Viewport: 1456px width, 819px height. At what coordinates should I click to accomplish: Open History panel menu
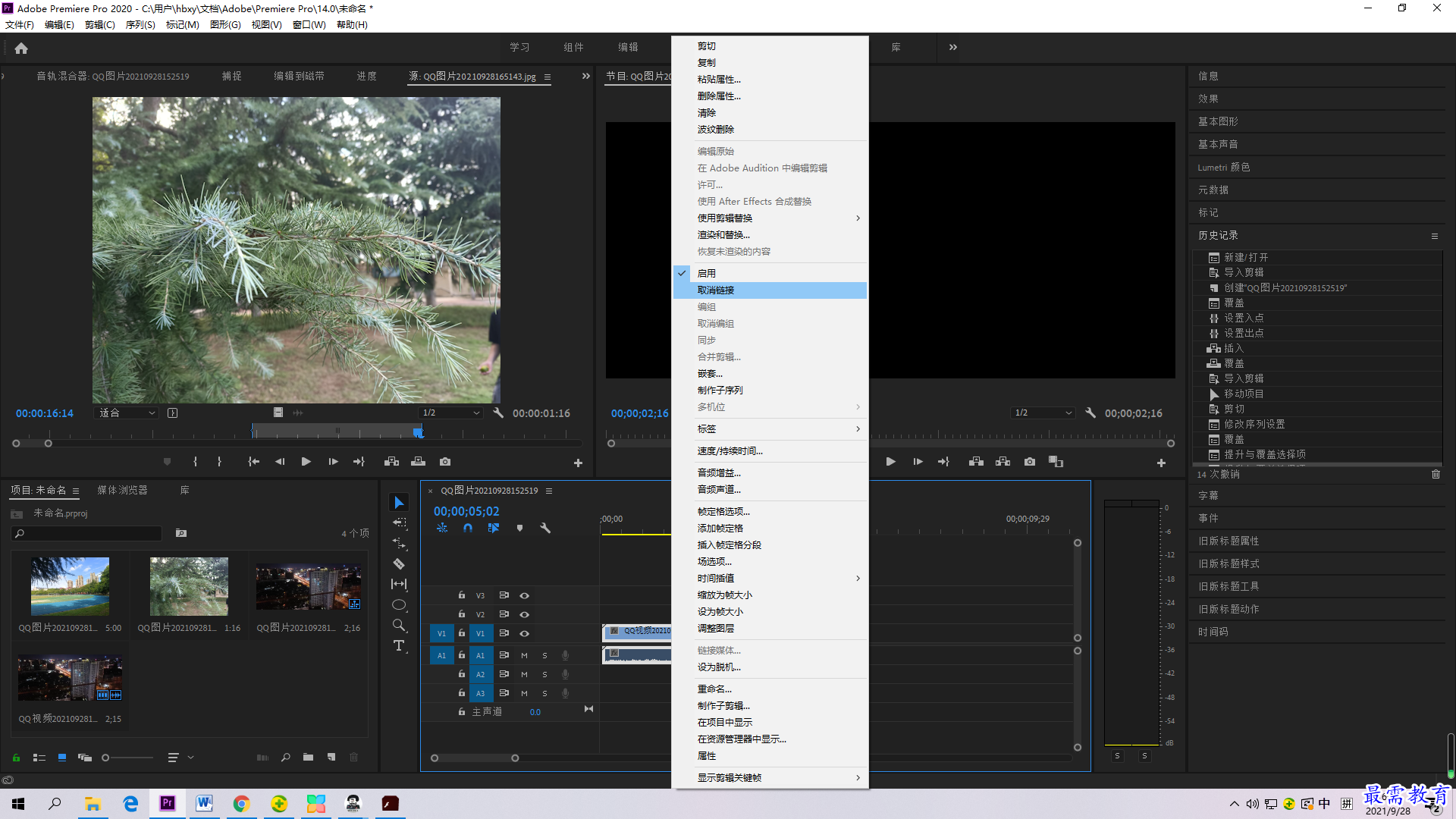(1435, 236)
